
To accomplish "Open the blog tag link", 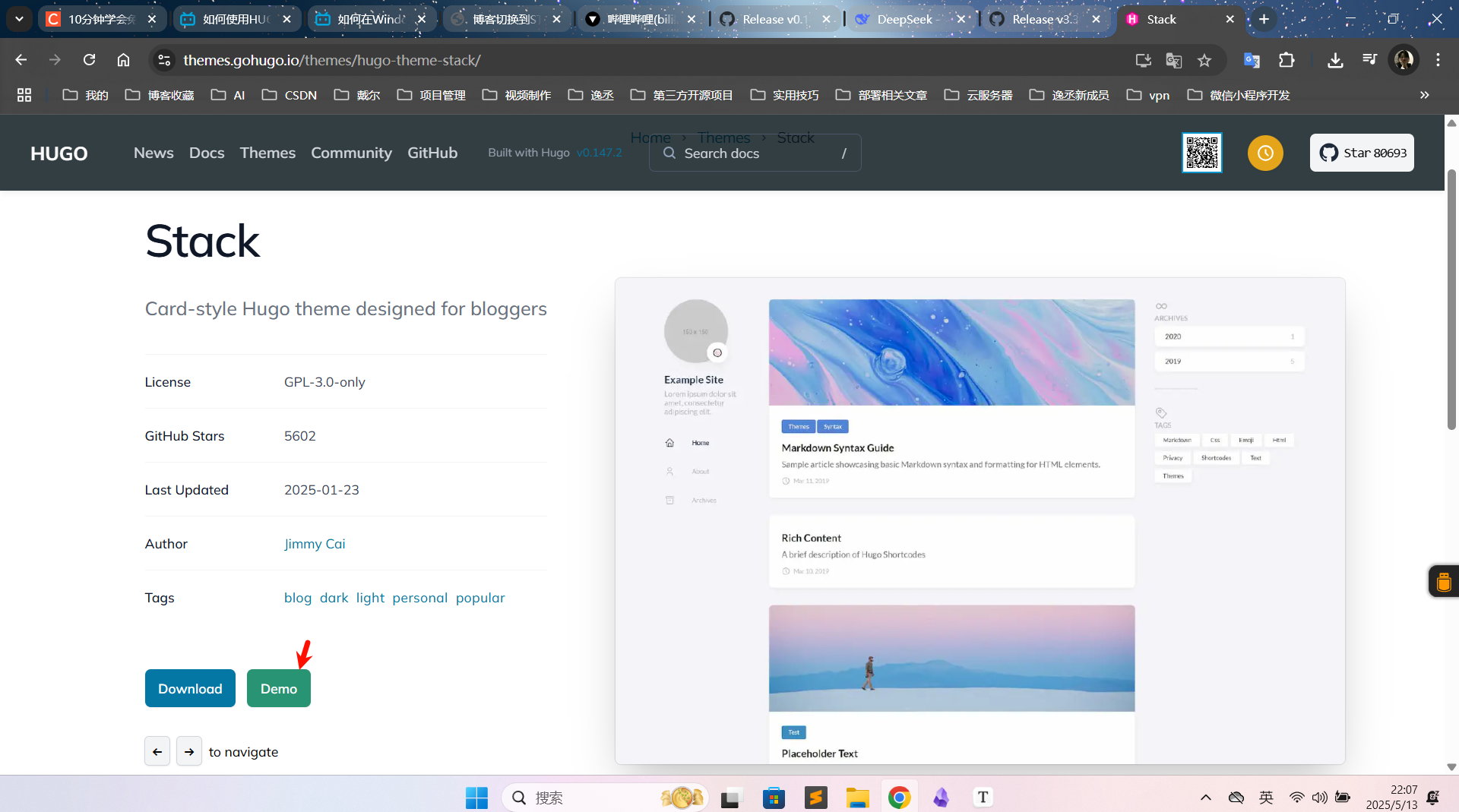I will coord(298,598).
